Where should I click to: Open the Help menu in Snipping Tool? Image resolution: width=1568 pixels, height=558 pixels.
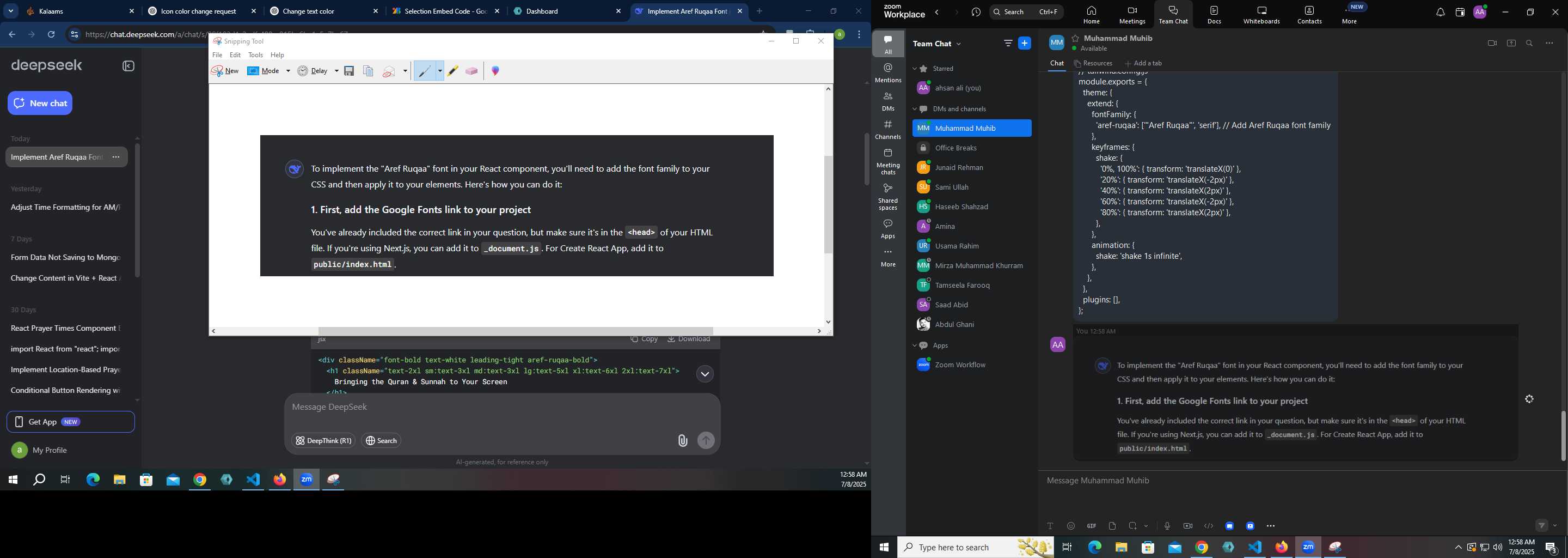(x=278, y=55)
